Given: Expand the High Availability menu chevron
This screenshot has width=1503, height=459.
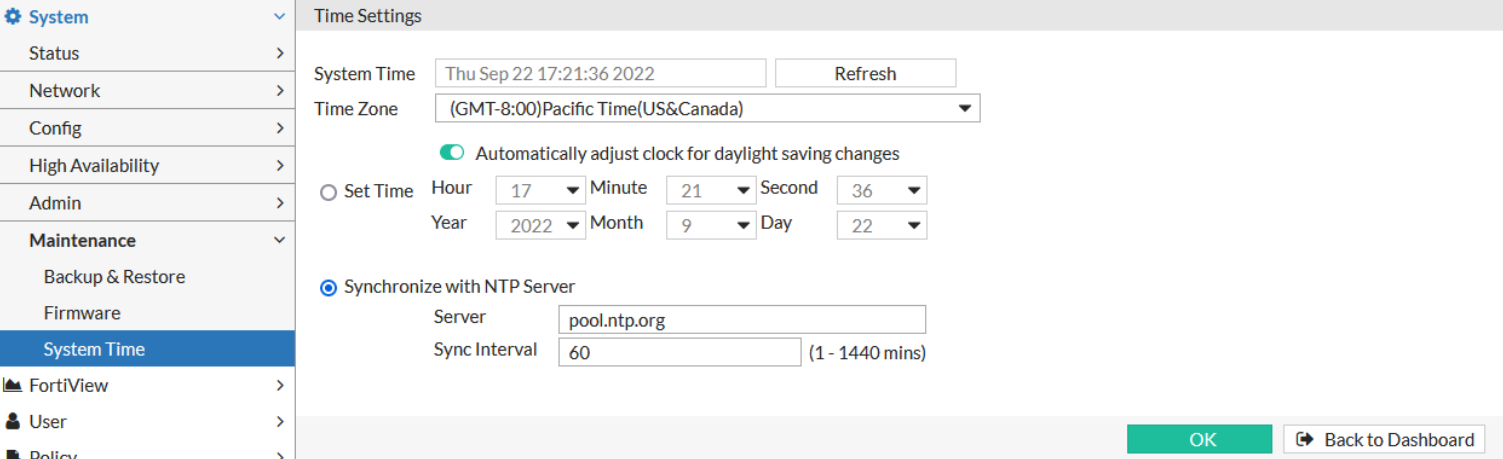Looking at the screenshot, I should point(280,165).
